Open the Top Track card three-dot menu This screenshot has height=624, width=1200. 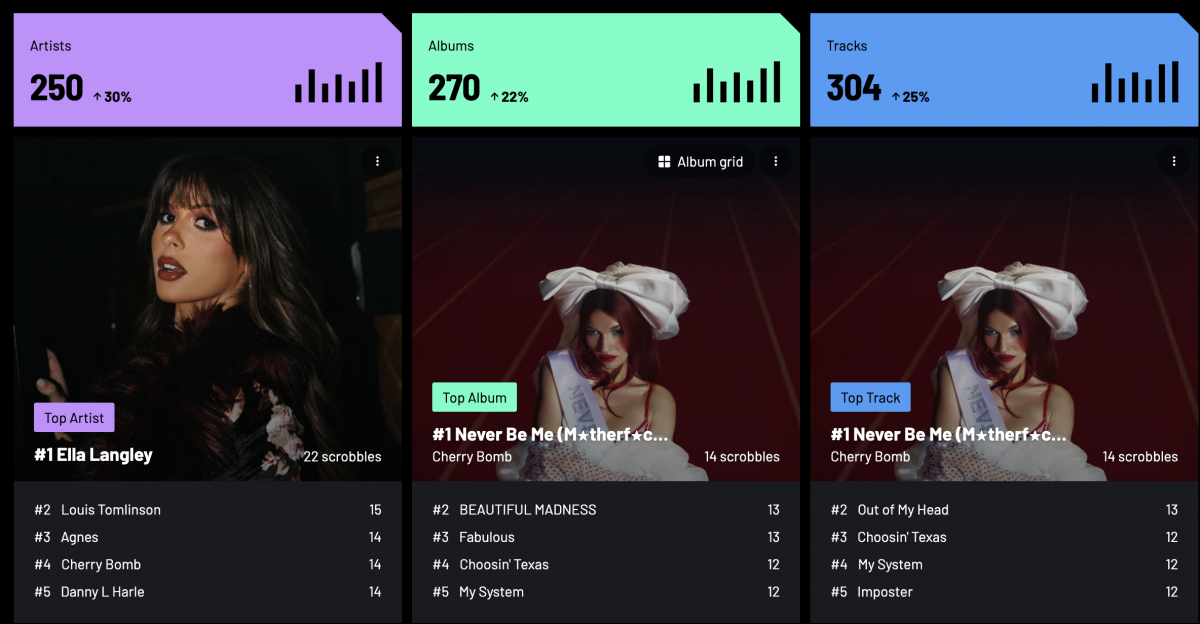[x=1173, y=161]
